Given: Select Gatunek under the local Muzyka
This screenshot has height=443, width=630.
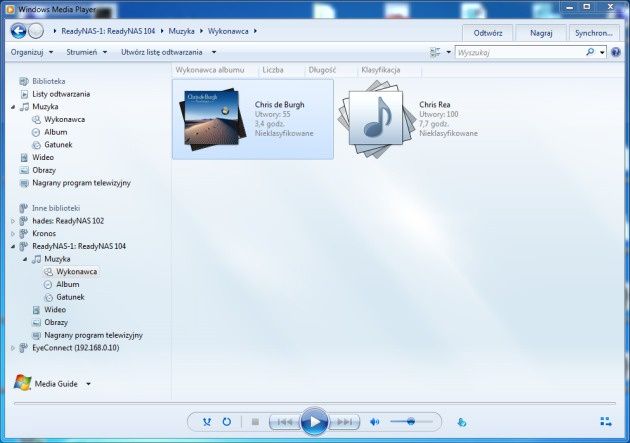Looking at the screenshot, I should pos(58,145).
